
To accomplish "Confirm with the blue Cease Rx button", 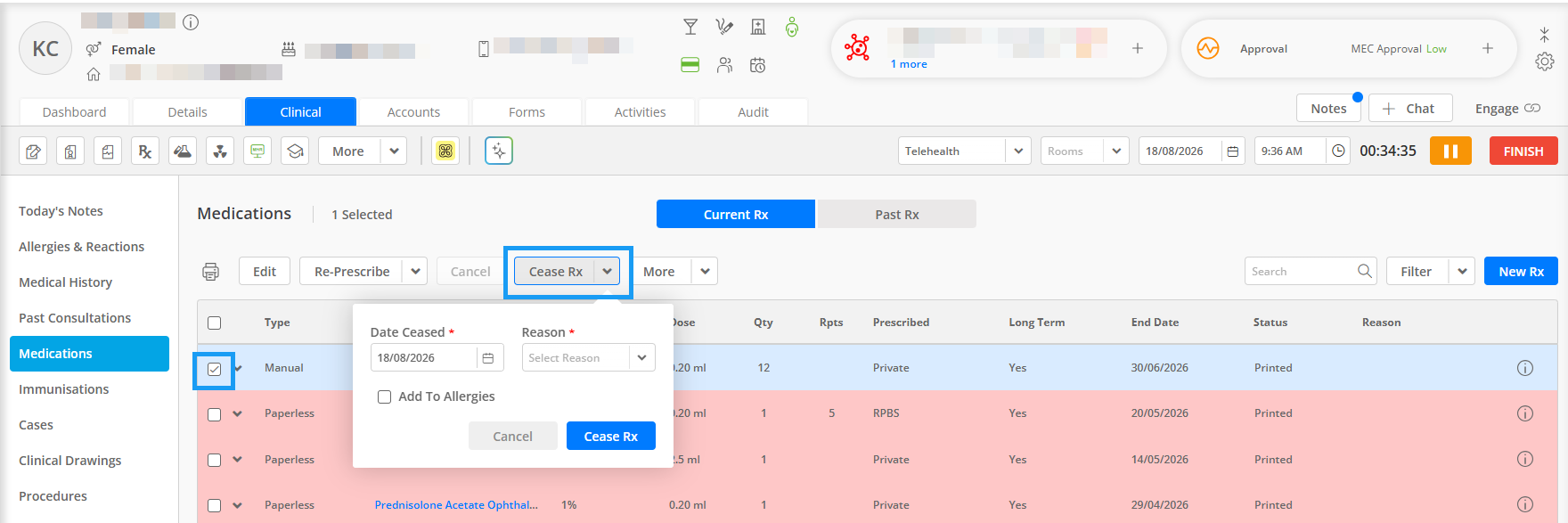I will tap(611, 436).
